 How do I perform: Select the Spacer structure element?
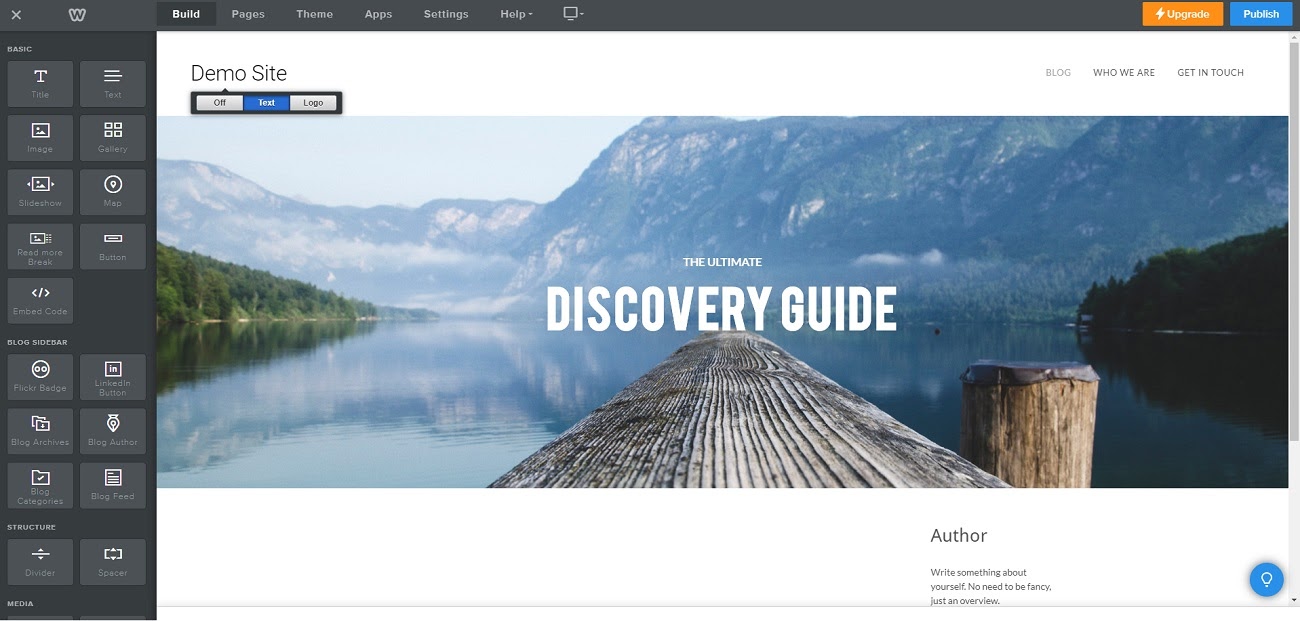[x=112, y=561]
